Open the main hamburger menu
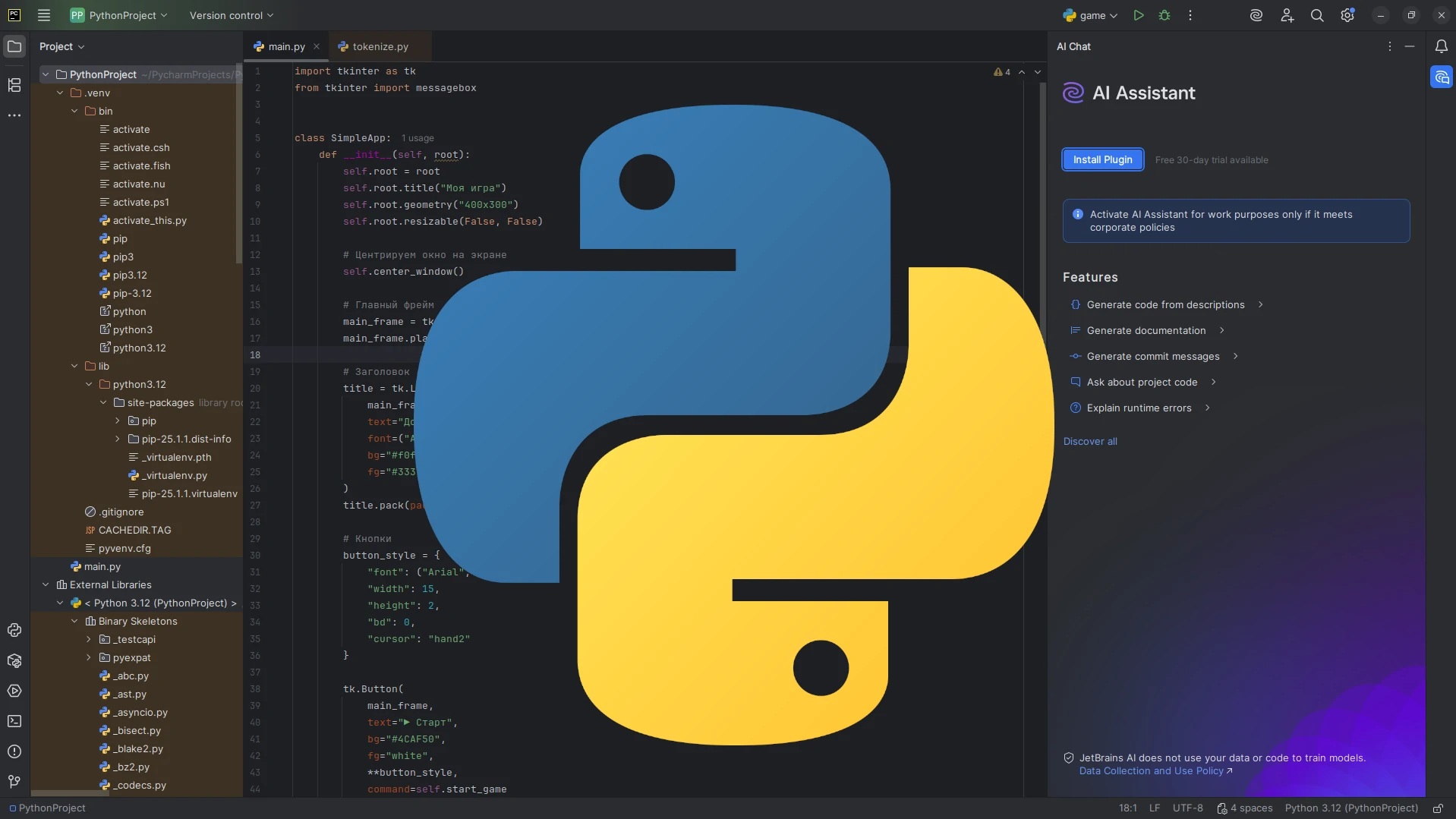Screen dimensions: 1456x819 pyautogui.click(x=44, y=15)
